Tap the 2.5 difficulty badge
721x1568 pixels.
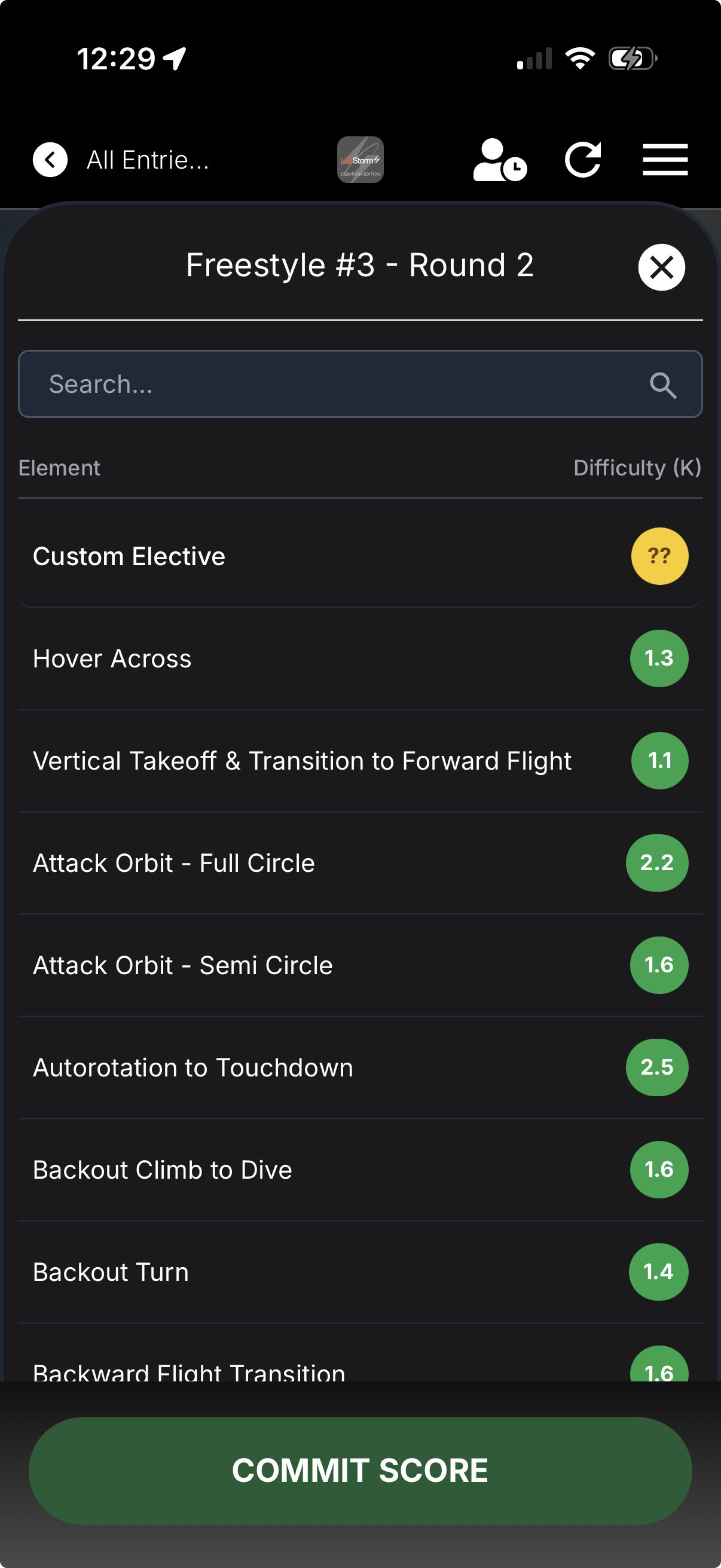657,1067
